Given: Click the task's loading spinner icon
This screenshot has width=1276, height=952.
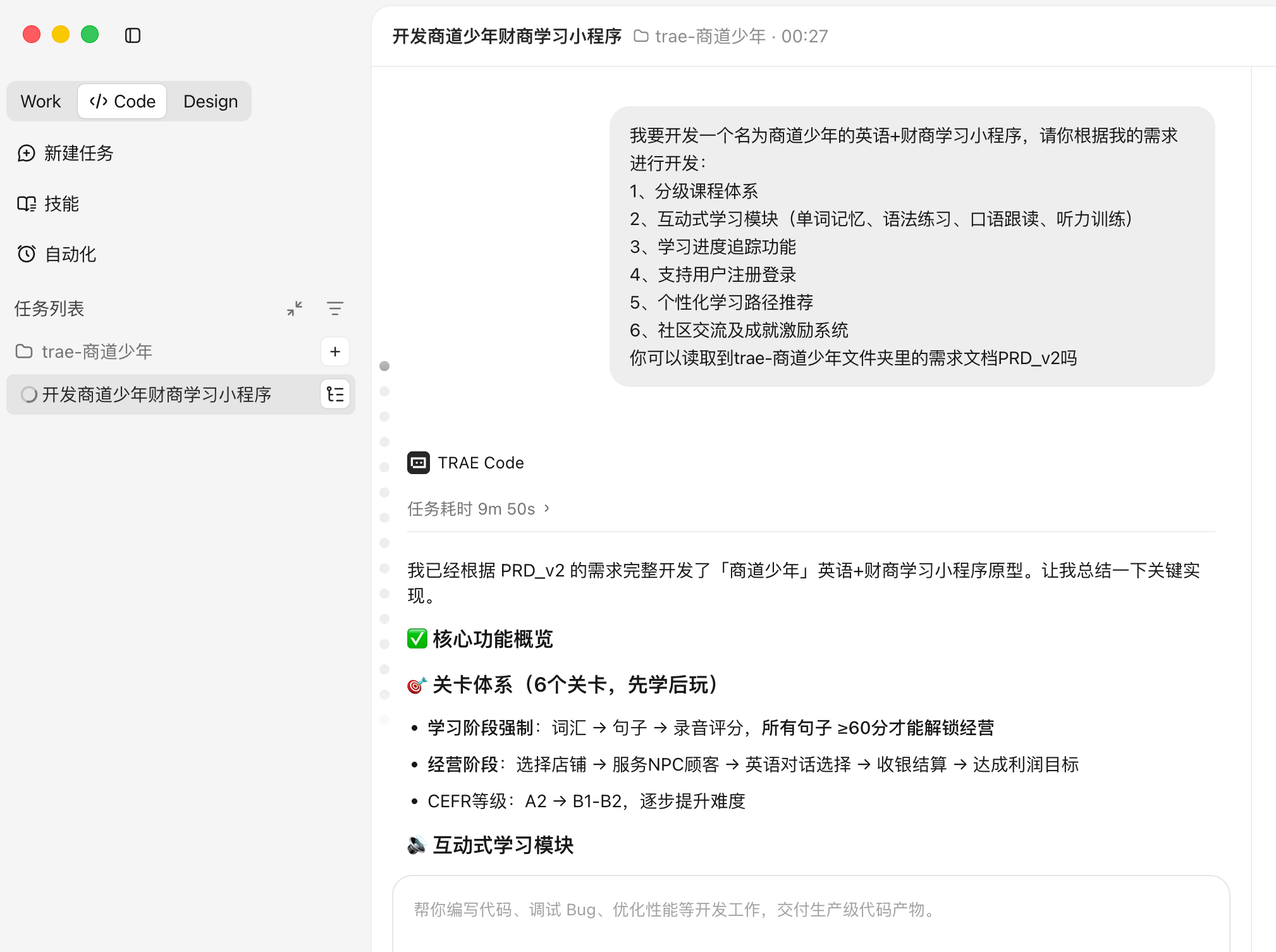Looking at the screenshot, I should (x=29, y=394).
